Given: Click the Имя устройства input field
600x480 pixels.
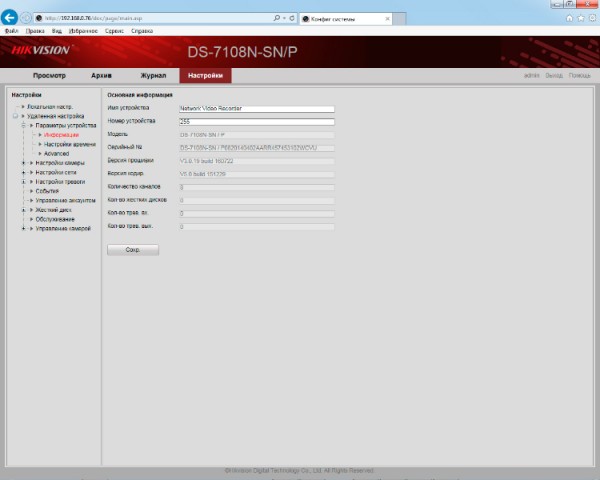Looking at the screenshot, I should click(x=257, y=109).
